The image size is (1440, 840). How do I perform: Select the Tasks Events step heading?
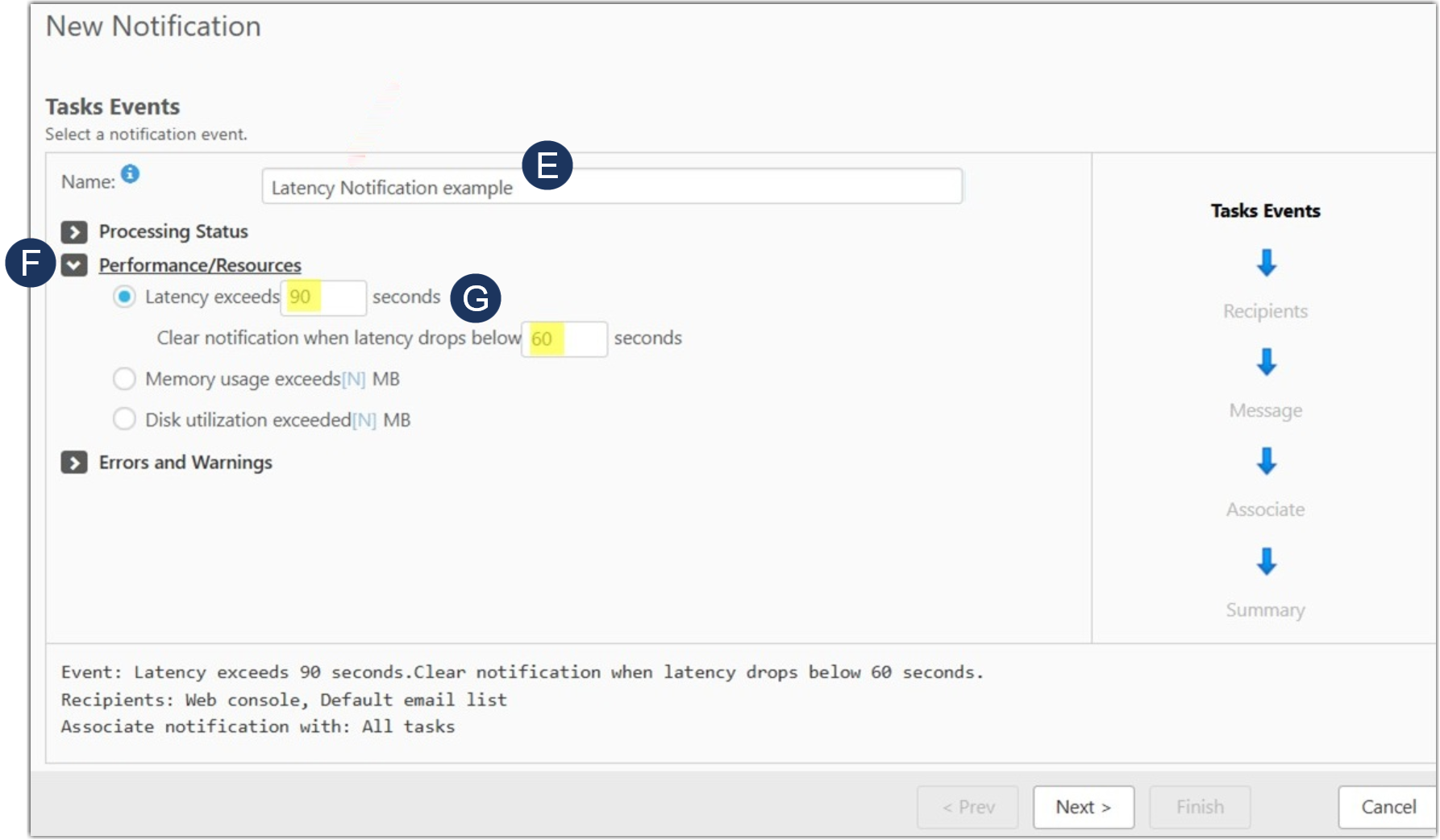point(1264,211)
